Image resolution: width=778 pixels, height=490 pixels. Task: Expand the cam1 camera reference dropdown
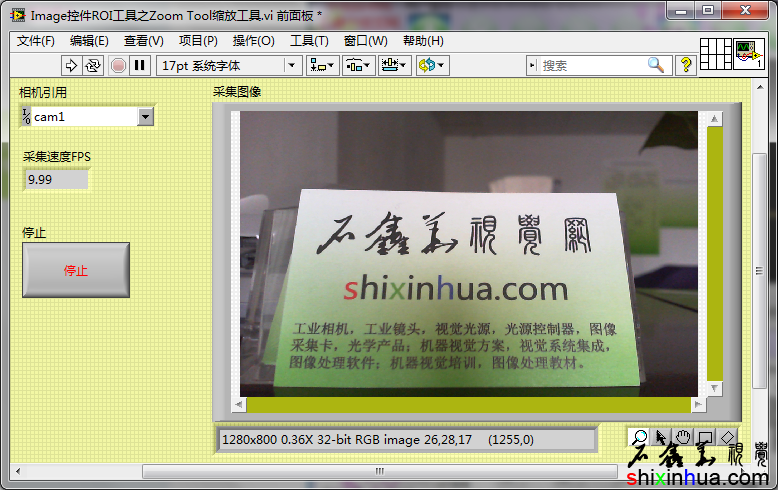[145, 117]
